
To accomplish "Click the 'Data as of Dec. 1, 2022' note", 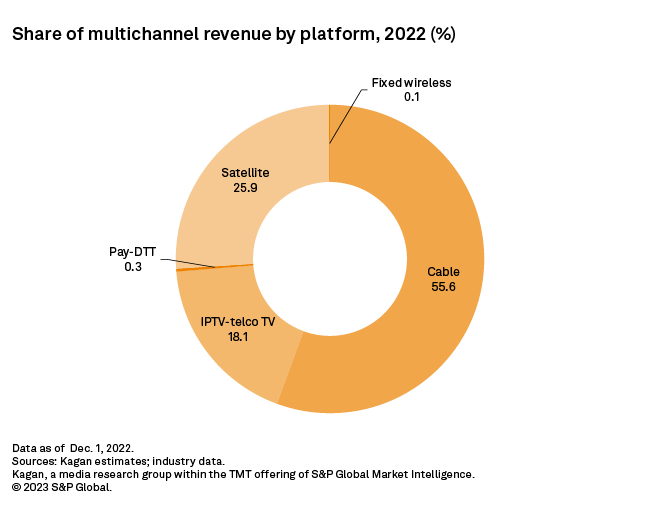I will click(72, 447).
